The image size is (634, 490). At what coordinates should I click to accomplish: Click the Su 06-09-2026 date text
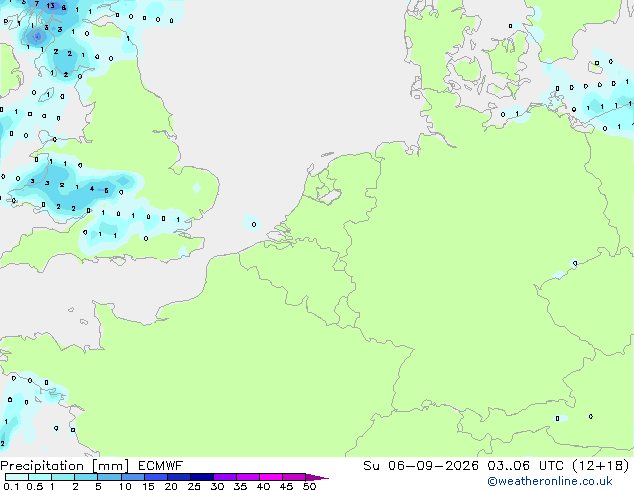point(421,466)
